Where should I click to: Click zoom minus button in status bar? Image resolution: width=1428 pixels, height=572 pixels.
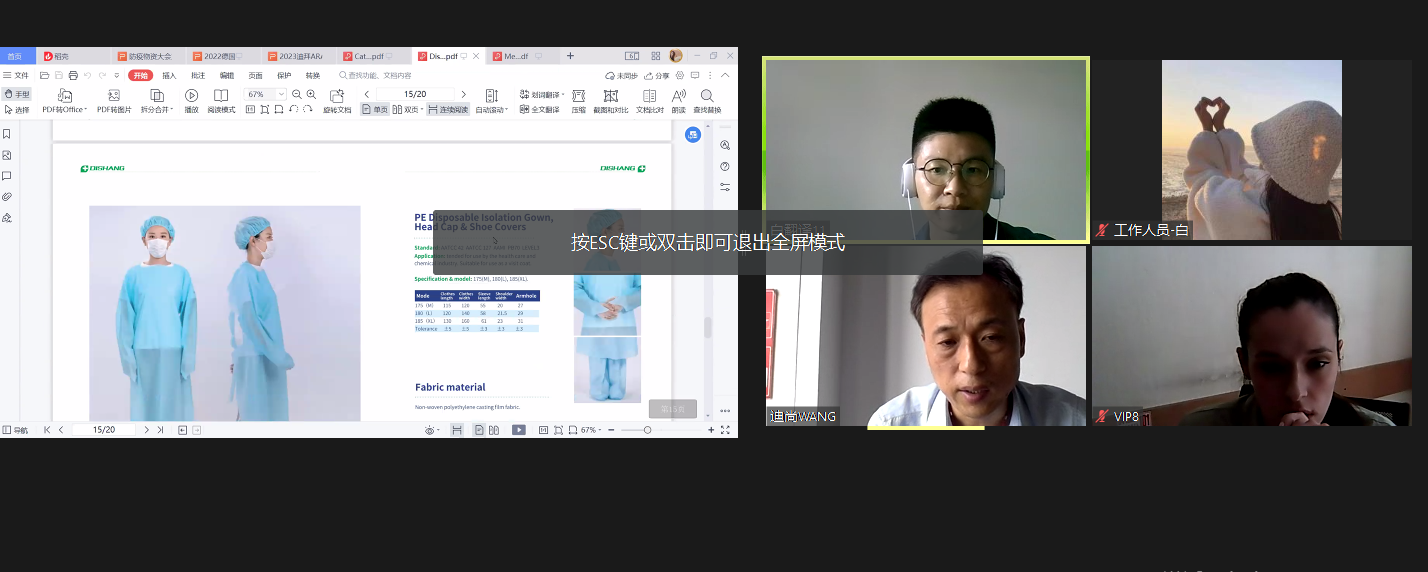pos(612,430)
